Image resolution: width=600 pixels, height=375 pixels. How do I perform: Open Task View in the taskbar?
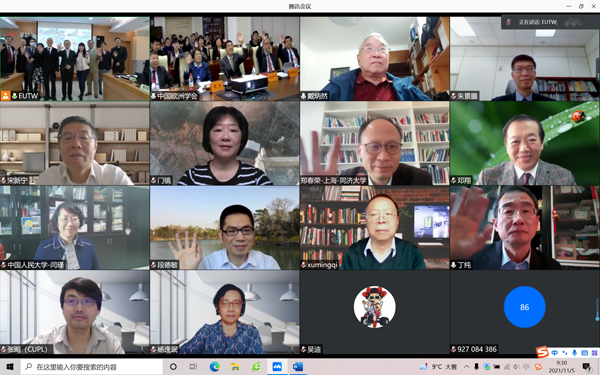tap(194, 367)
